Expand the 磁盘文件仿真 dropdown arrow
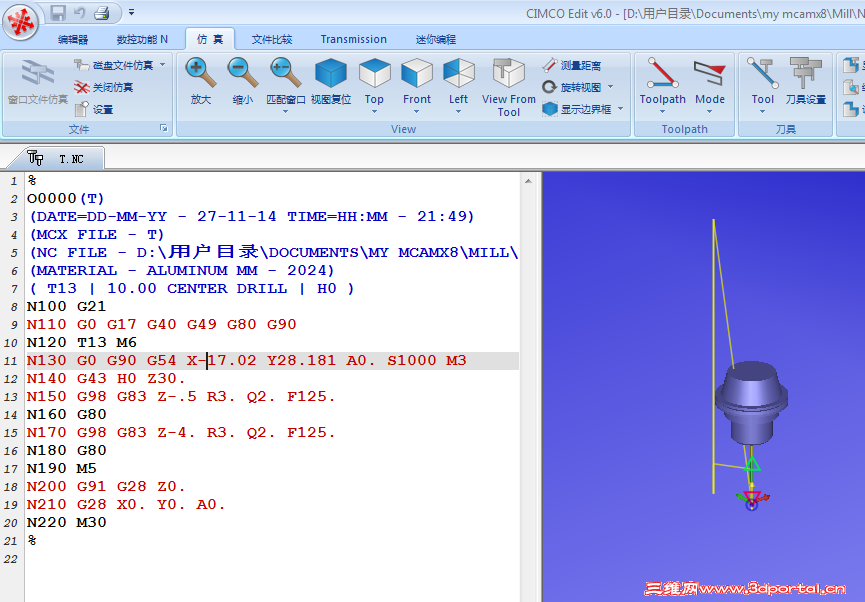865x602 pixels. point(163,65)
